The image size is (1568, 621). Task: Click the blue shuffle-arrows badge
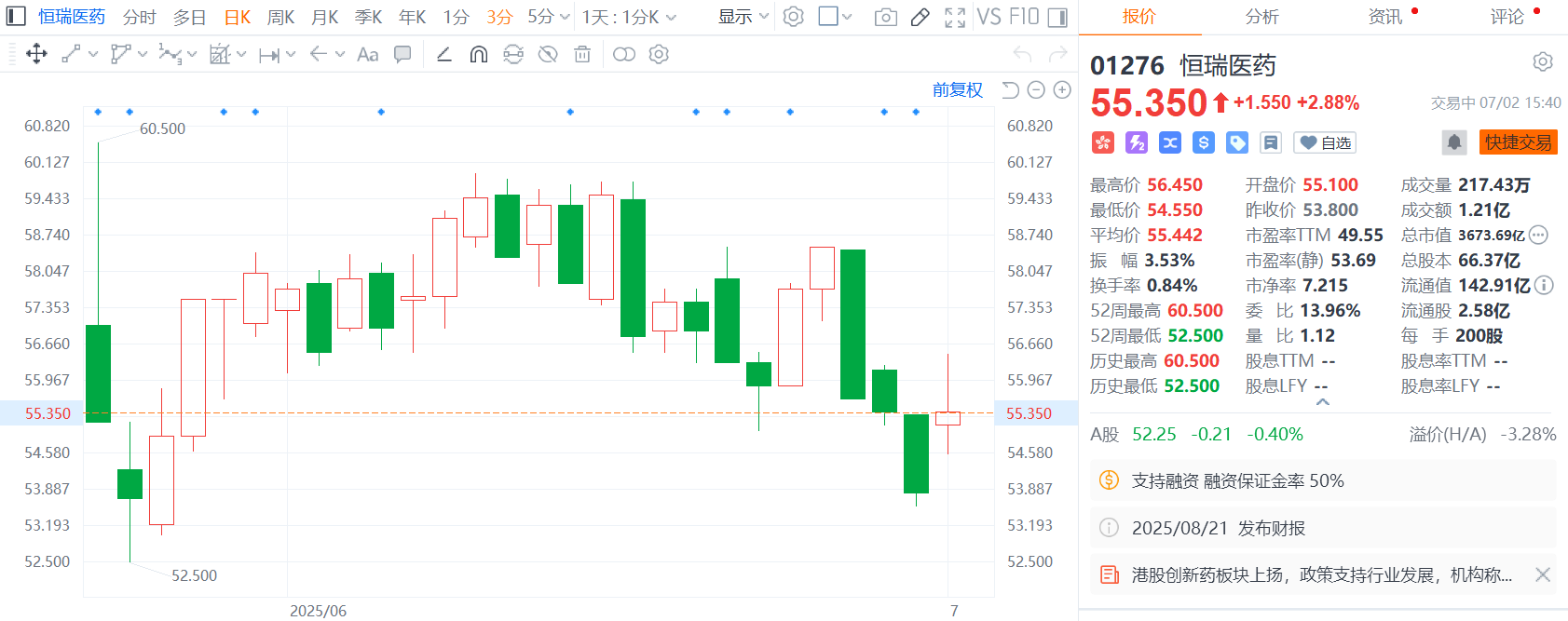[x=1169, y=142]
